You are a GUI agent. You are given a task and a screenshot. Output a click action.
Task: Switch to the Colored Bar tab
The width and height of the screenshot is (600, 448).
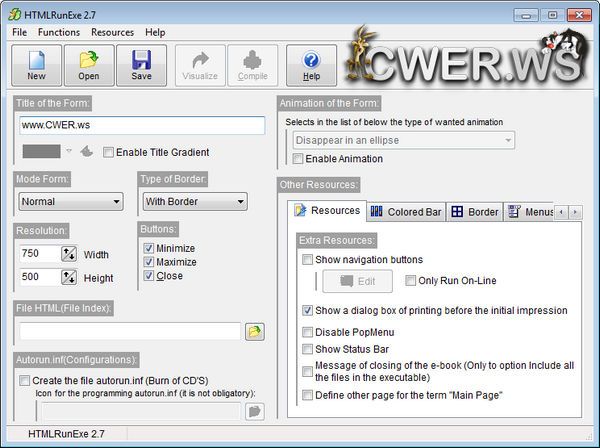(406, 212)
